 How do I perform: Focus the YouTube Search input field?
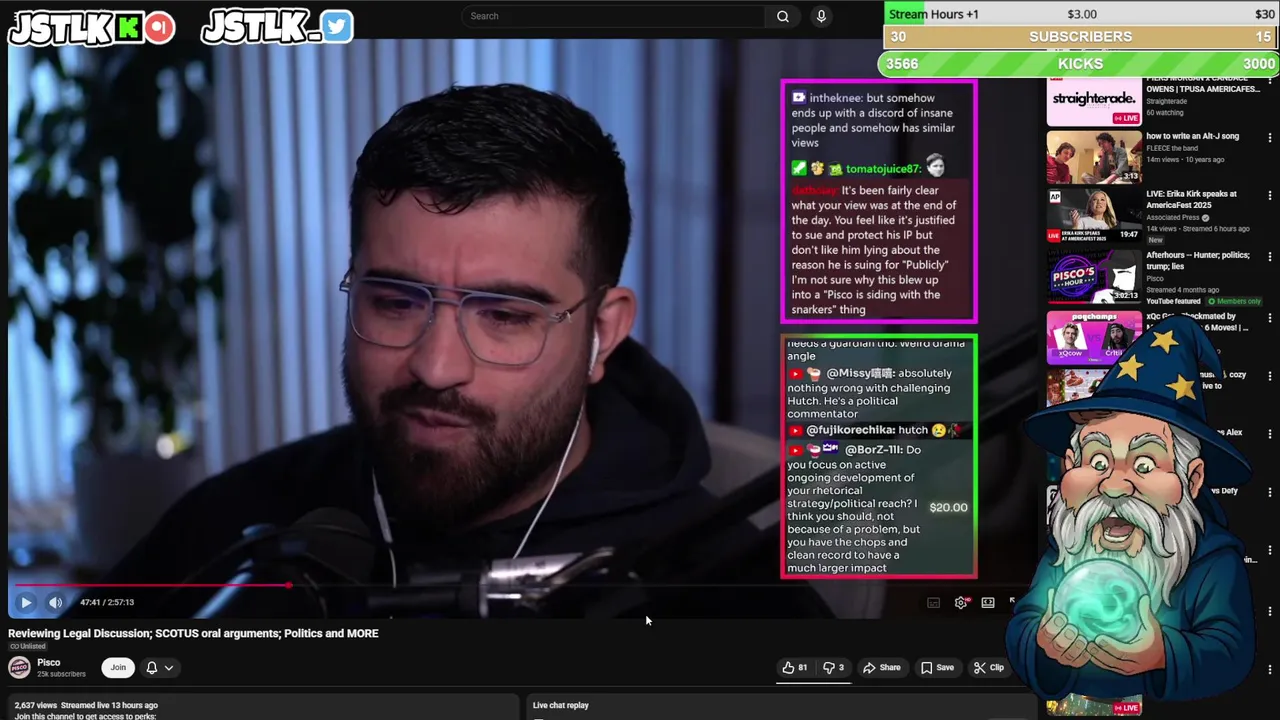[615, 16]
